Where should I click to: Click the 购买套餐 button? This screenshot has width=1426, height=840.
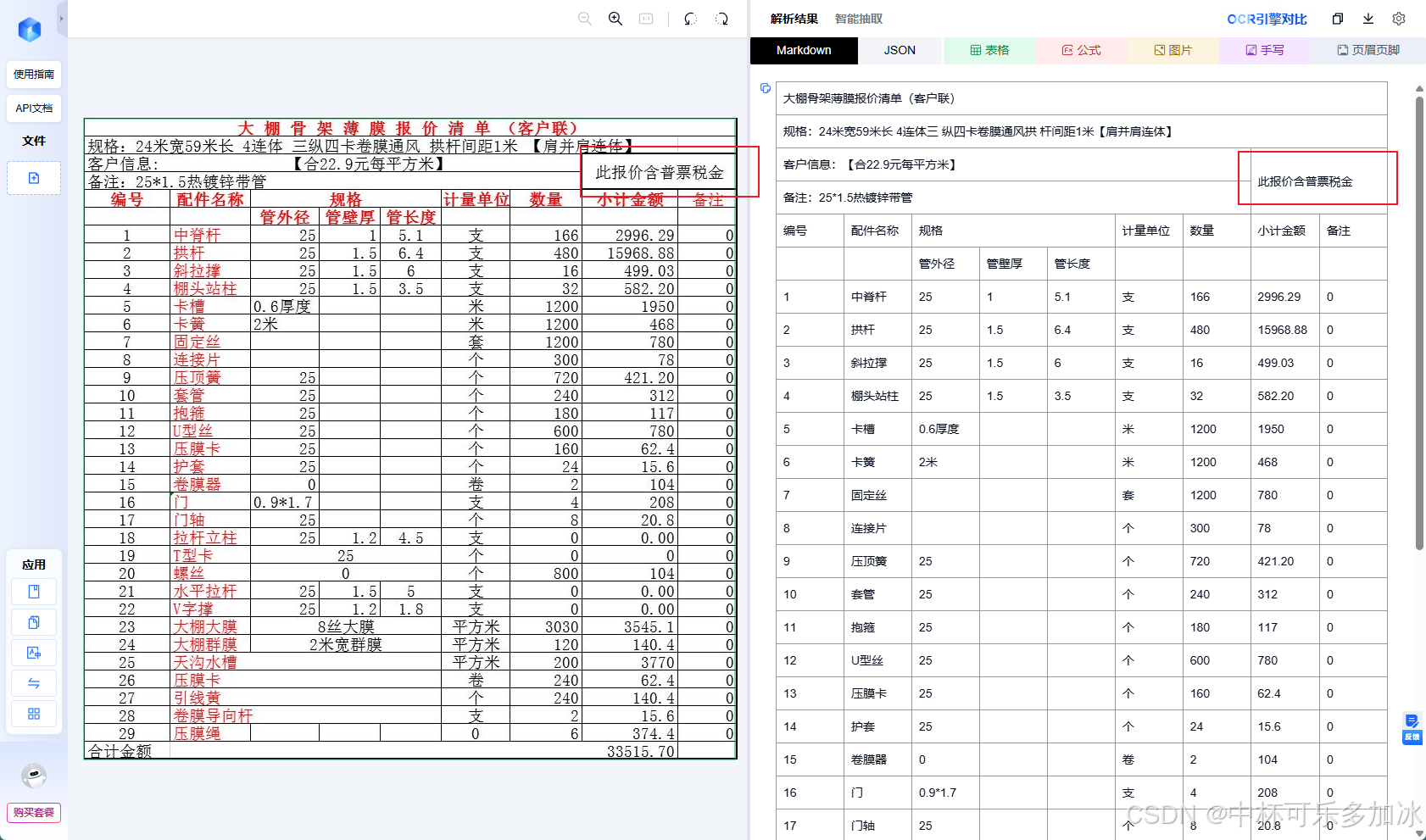34,812
